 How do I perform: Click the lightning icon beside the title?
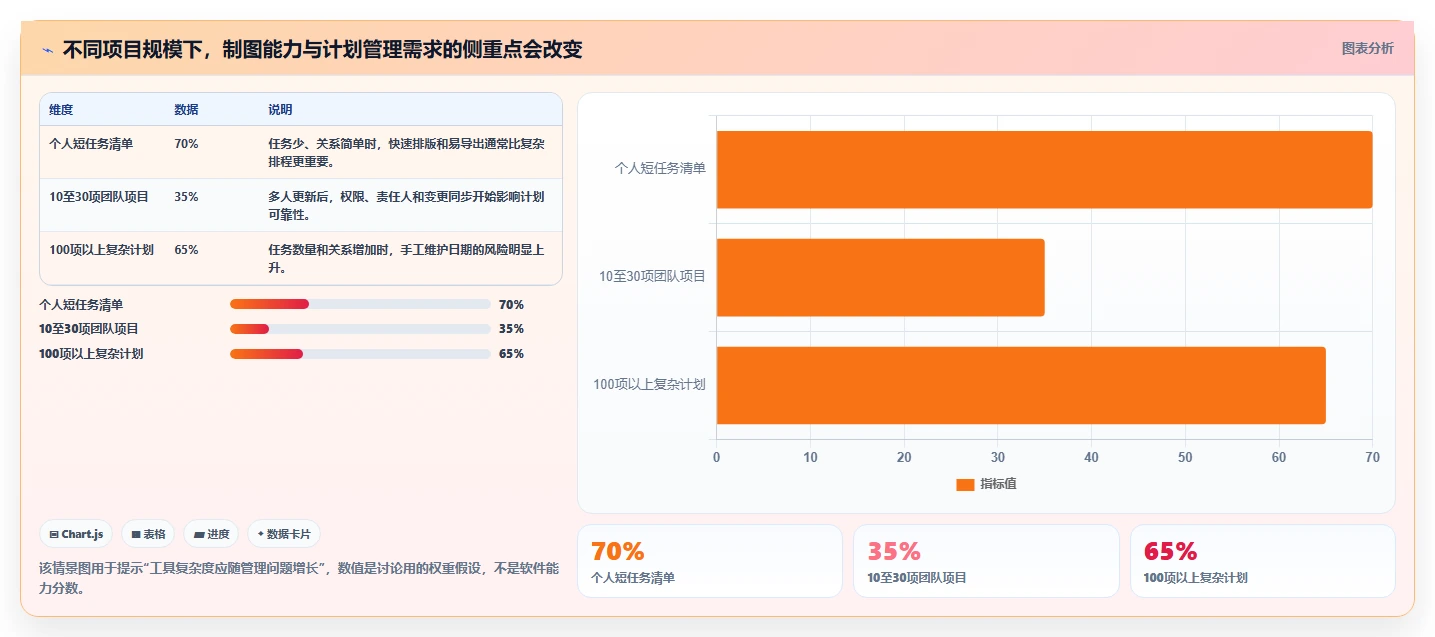[47, 50]
